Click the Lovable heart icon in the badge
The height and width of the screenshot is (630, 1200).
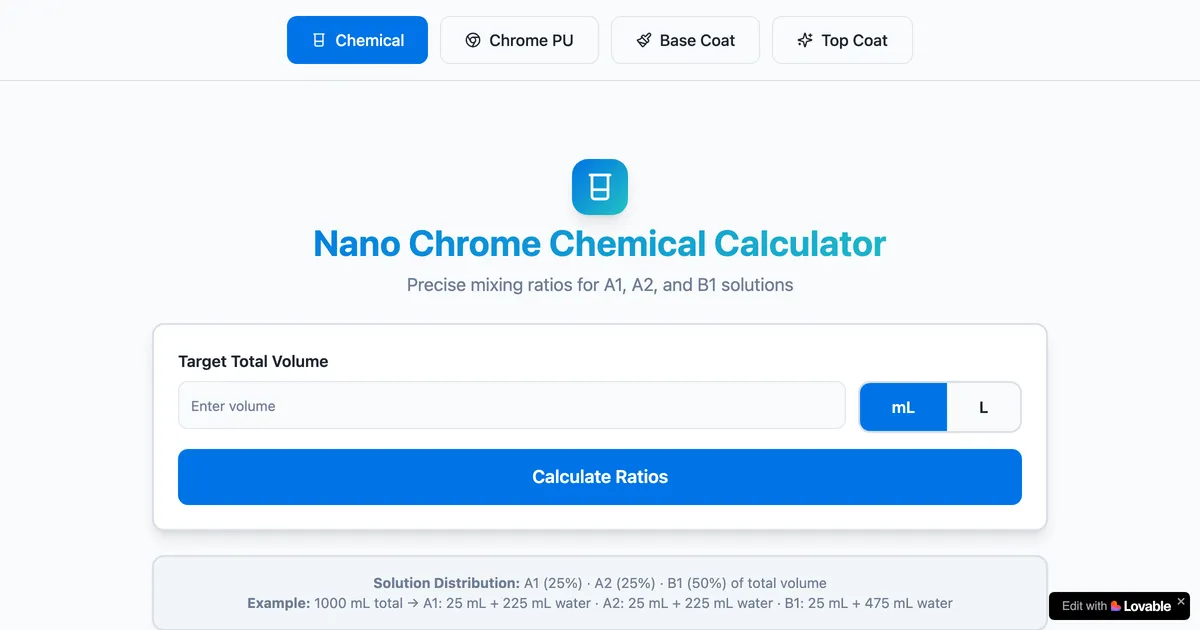(1117, 606)
